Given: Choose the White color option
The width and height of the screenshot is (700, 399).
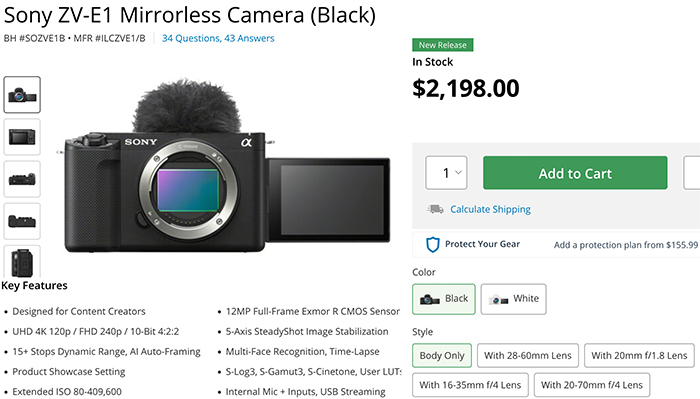Looking at the screenshot, I should [513, 299].
